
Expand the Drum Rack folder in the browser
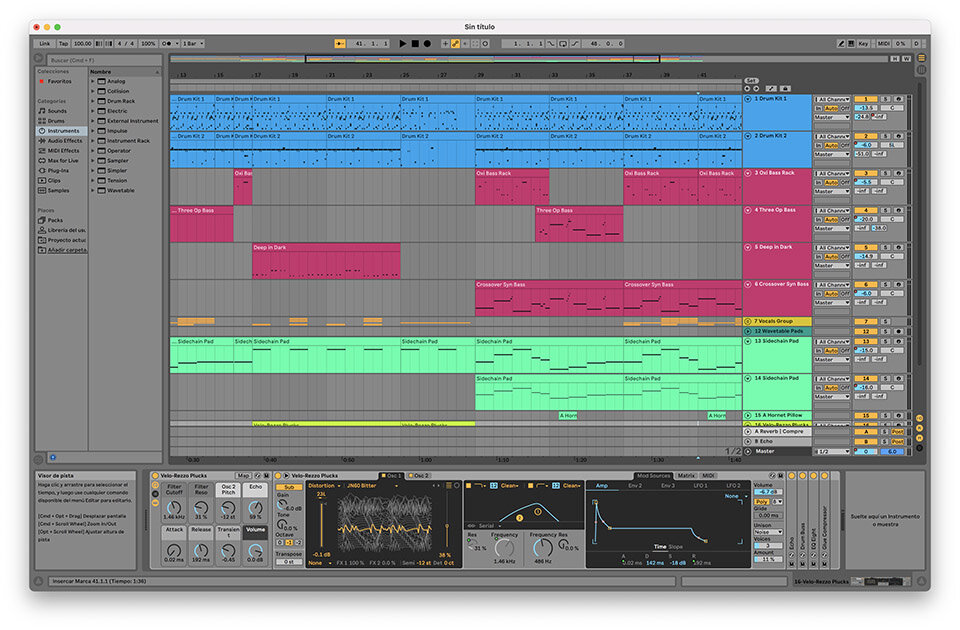(x=93, y=101)
